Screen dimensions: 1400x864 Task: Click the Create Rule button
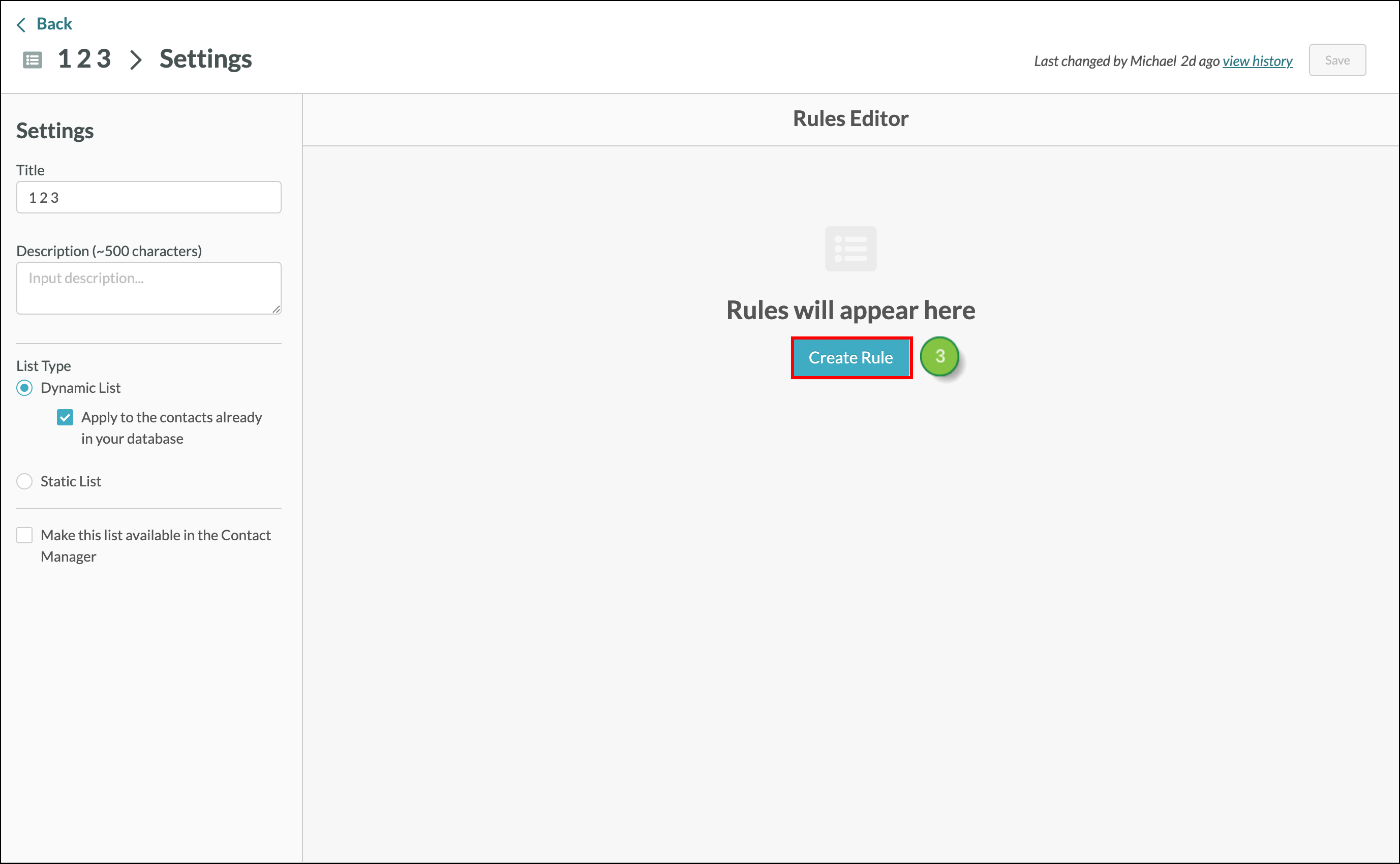coord(850,358)
